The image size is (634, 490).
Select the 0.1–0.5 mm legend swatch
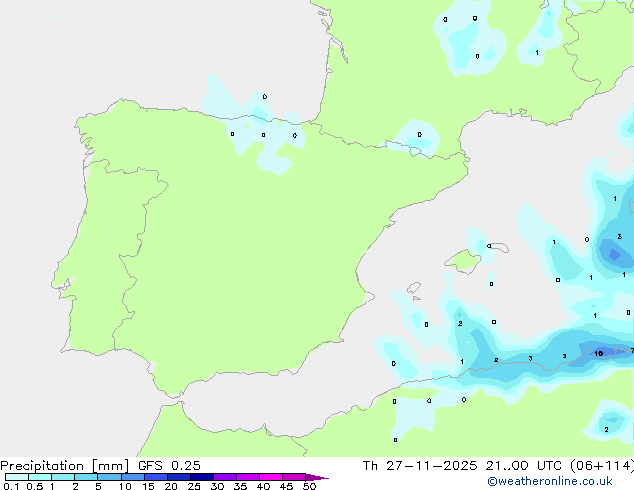pyautogui.click(x=17, y=477)
